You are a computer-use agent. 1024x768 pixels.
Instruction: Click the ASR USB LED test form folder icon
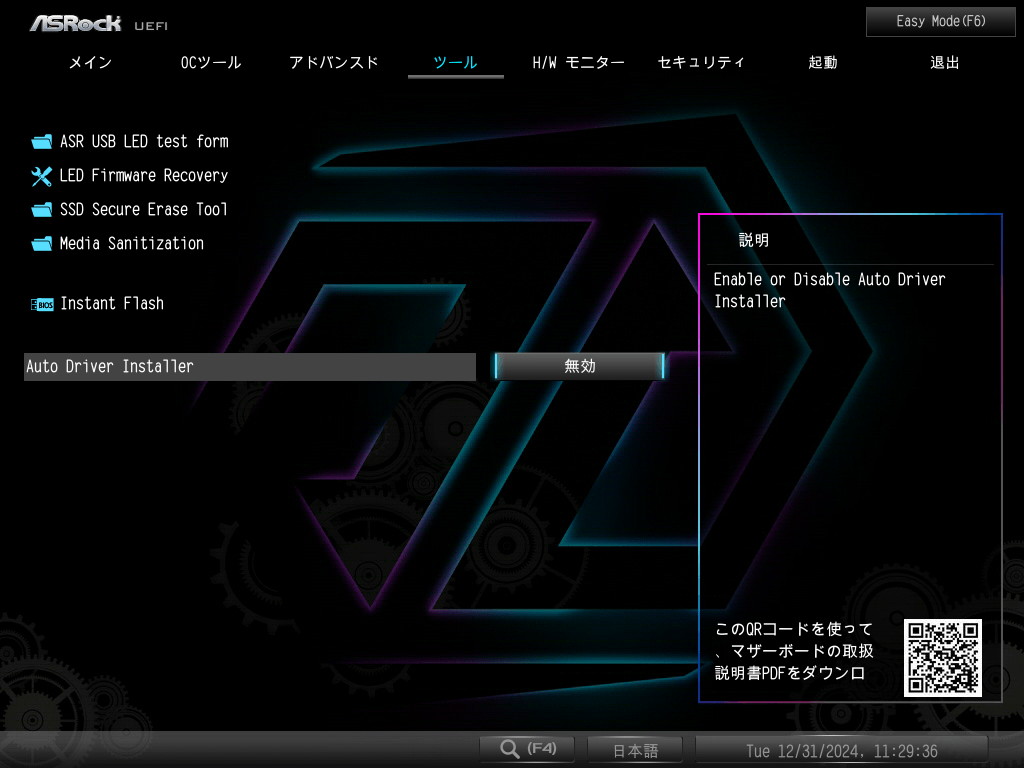point(42,142)
